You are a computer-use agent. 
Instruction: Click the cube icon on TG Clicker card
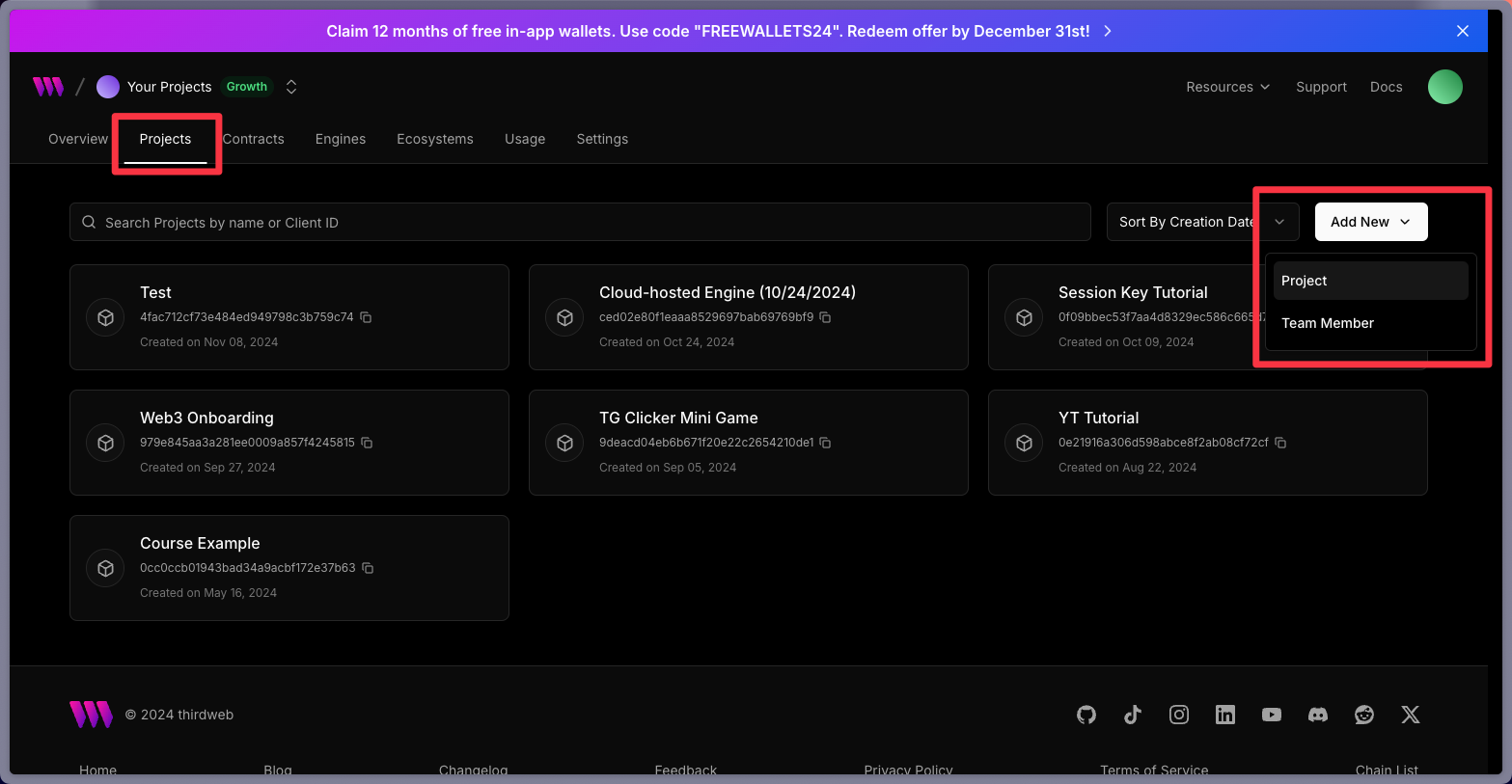tap(565, 443)
